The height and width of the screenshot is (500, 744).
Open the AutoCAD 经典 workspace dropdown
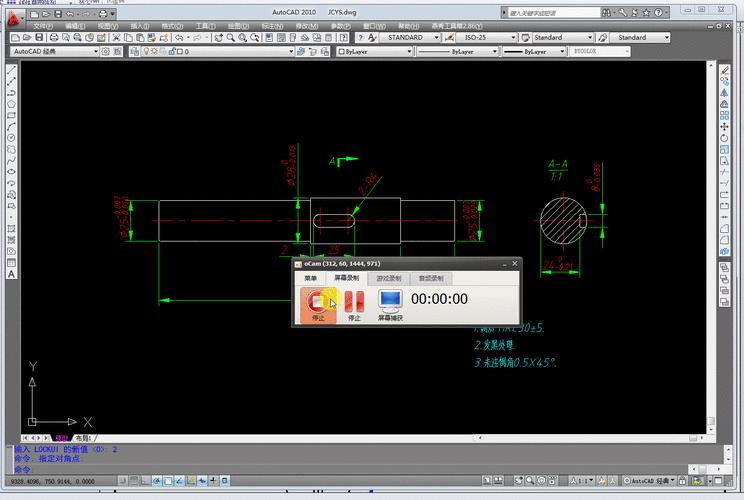click(55, 51)
